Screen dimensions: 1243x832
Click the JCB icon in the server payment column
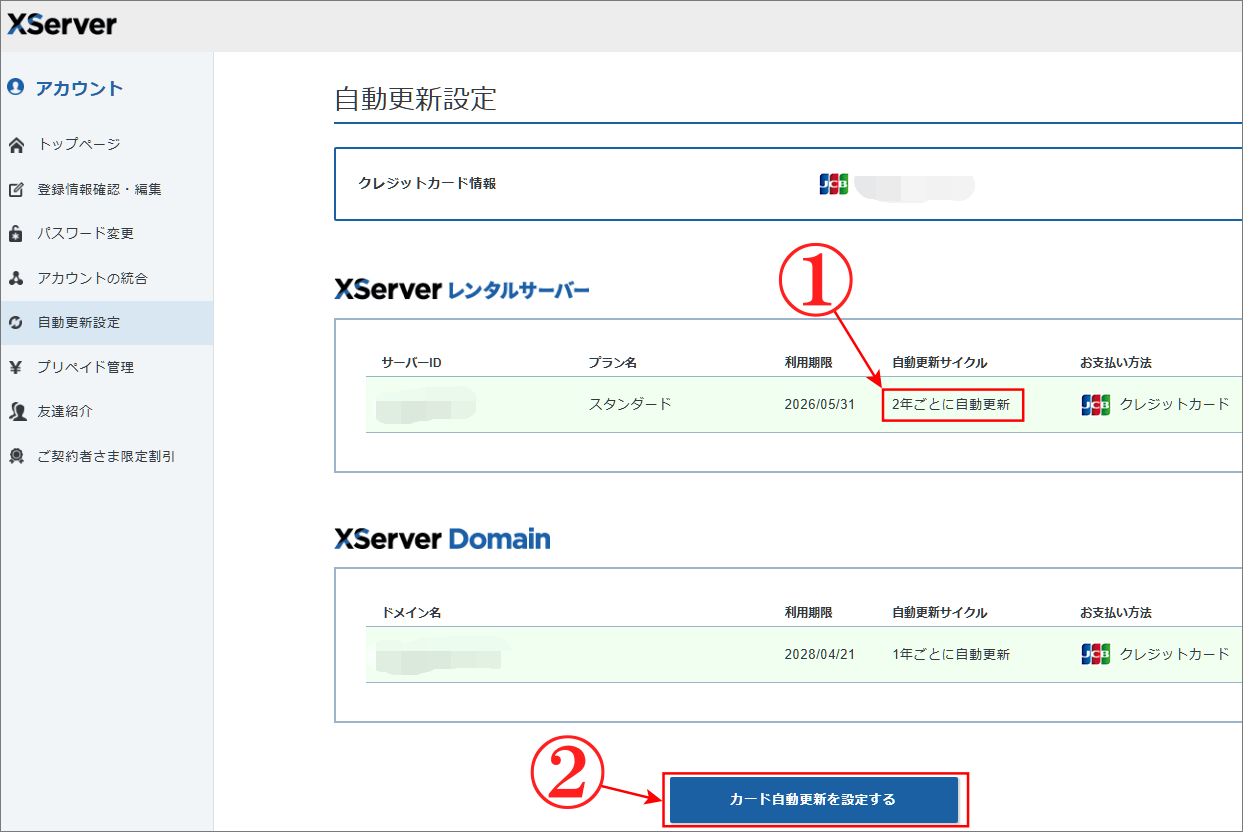click(x=1096, y=404)
